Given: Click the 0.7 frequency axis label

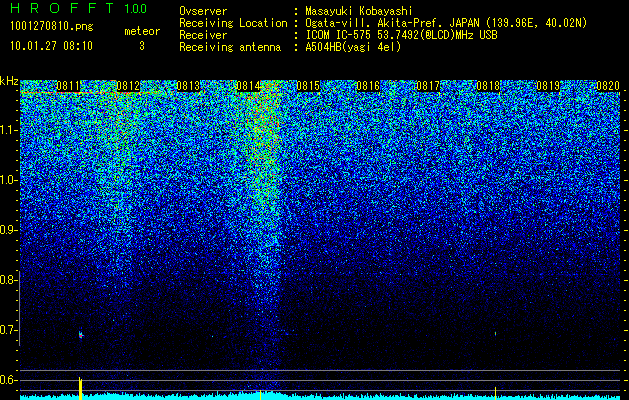Looking at the screenshot, I should point(8,330).
